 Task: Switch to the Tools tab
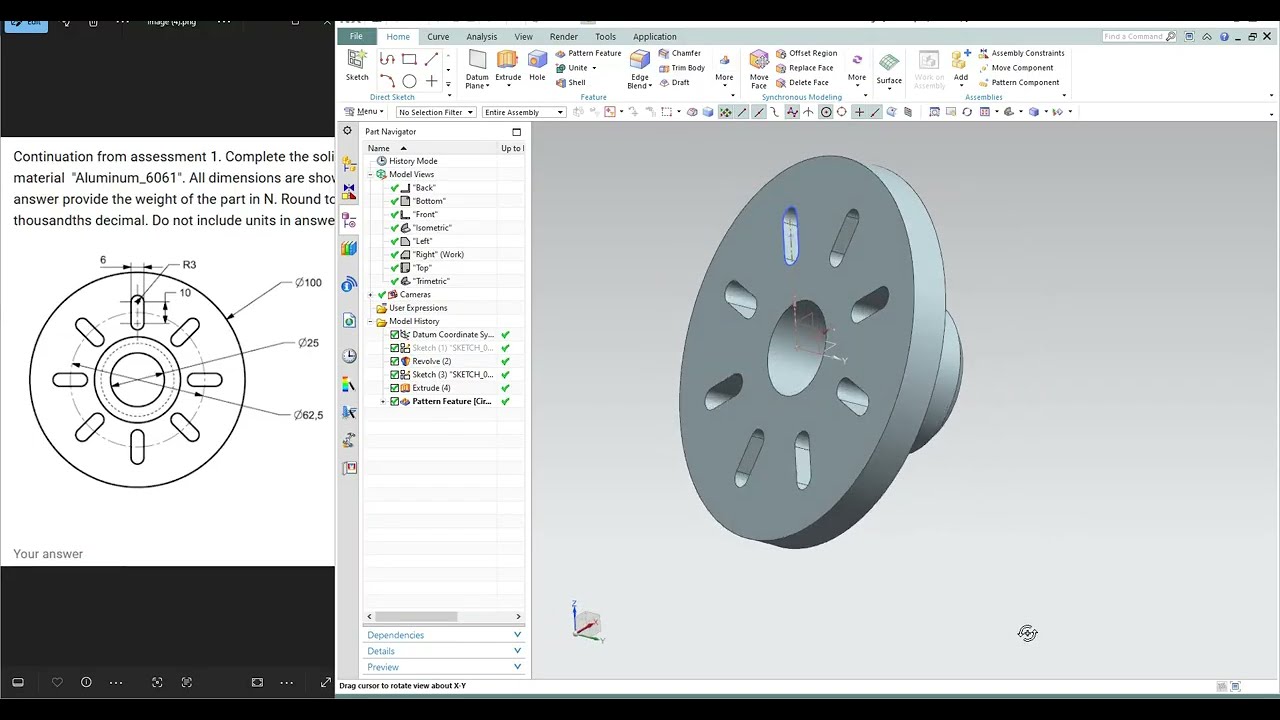point(605,37)
